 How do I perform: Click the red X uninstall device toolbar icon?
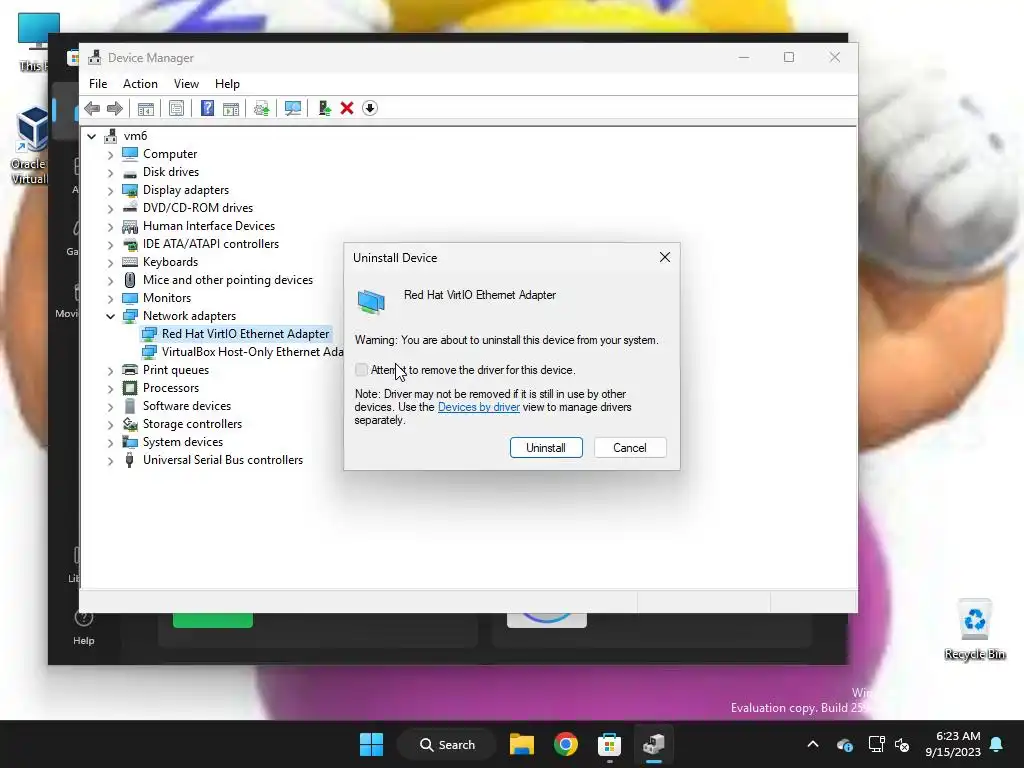click(347, 108)
